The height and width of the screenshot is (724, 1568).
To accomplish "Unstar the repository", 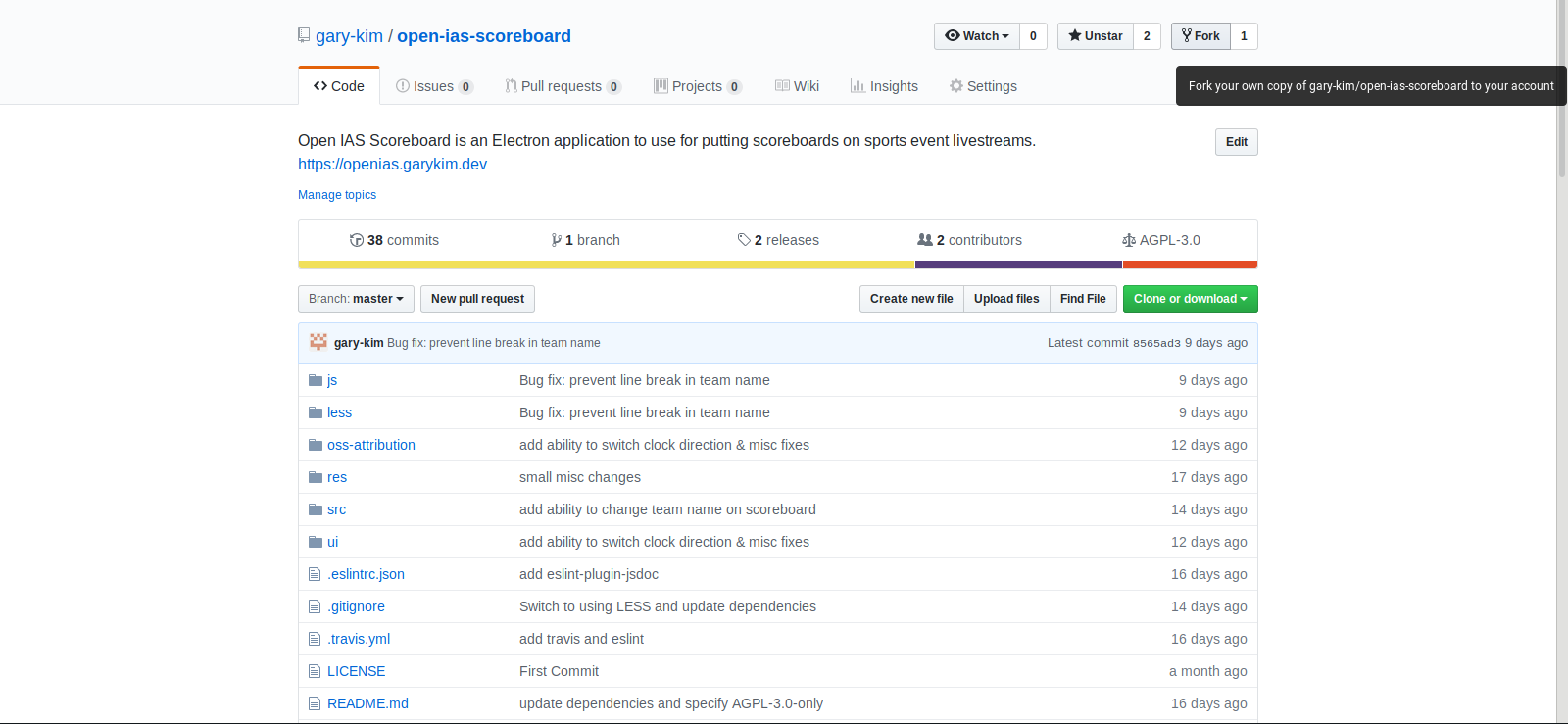I will tap(1096, 36).
